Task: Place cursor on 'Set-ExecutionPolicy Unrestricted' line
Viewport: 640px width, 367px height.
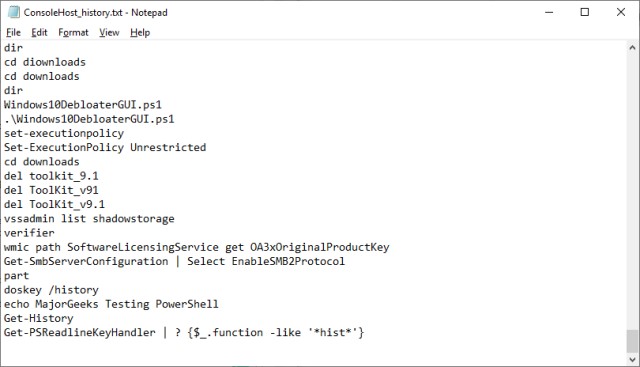Action: tap(105, 147)
